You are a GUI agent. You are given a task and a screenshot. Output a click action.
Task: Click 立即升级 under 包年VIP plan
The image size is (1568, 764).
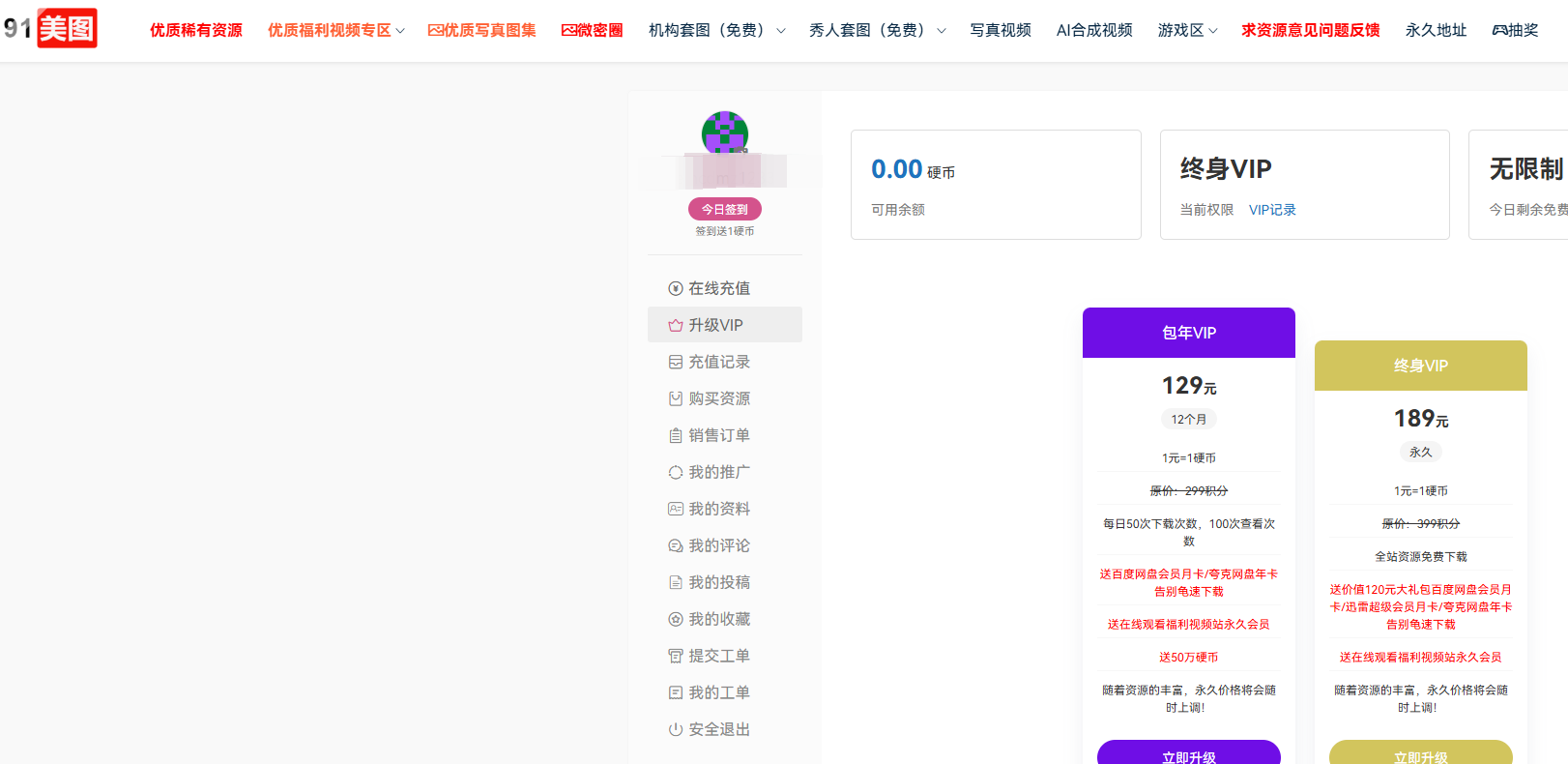(1189, 752)
